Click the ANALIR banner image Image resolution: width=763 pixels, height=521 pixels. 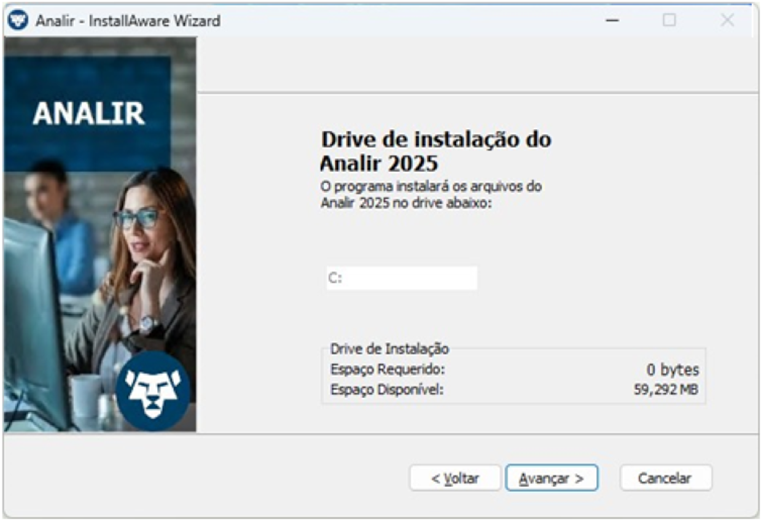[100, 234]
